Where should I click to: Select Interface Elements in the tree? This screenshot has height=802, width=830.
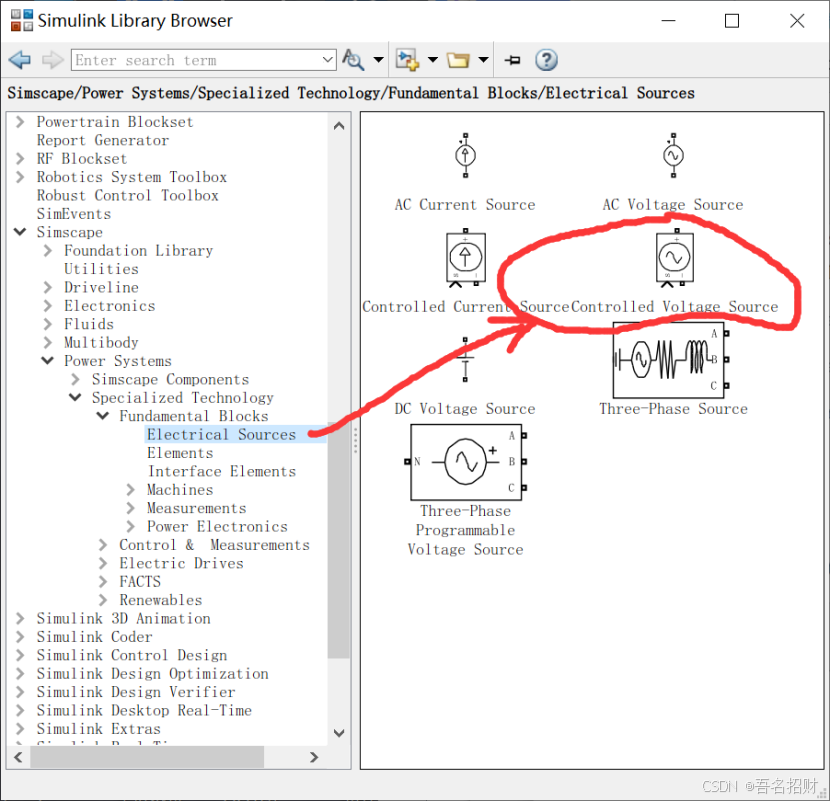point(222,471)
